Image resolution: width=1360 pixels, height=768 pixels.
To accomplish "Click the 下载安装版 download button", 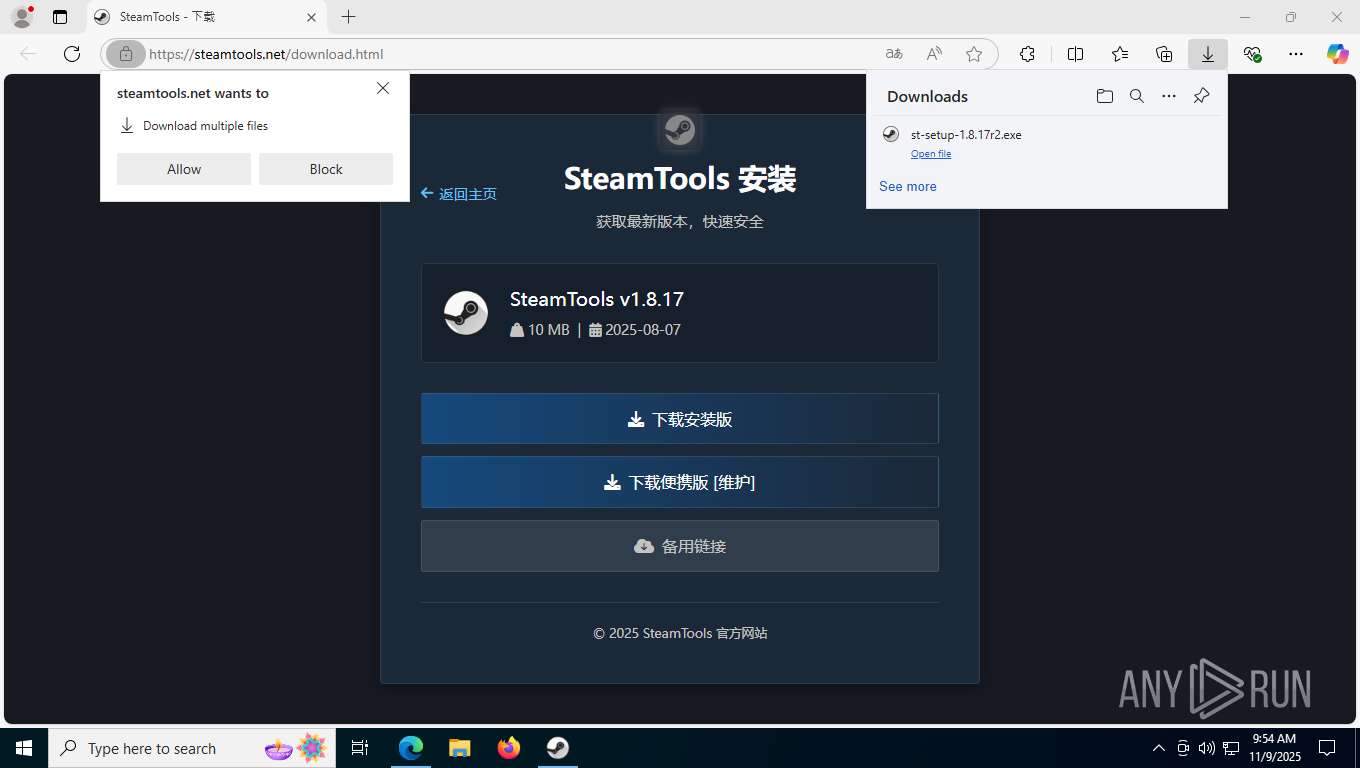I will tap(680, 419).
